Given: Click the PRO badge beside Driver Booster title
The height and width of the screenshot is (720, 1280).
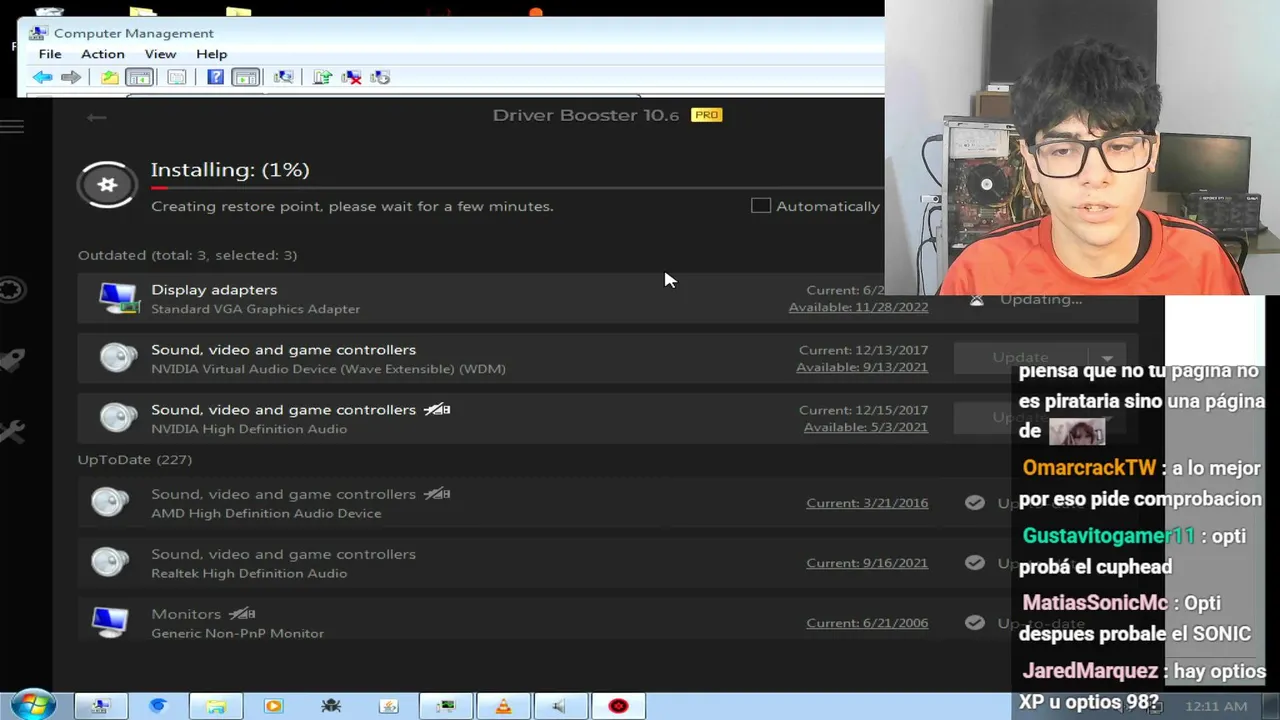Looking at the screenshot, I should pos(707,115).
